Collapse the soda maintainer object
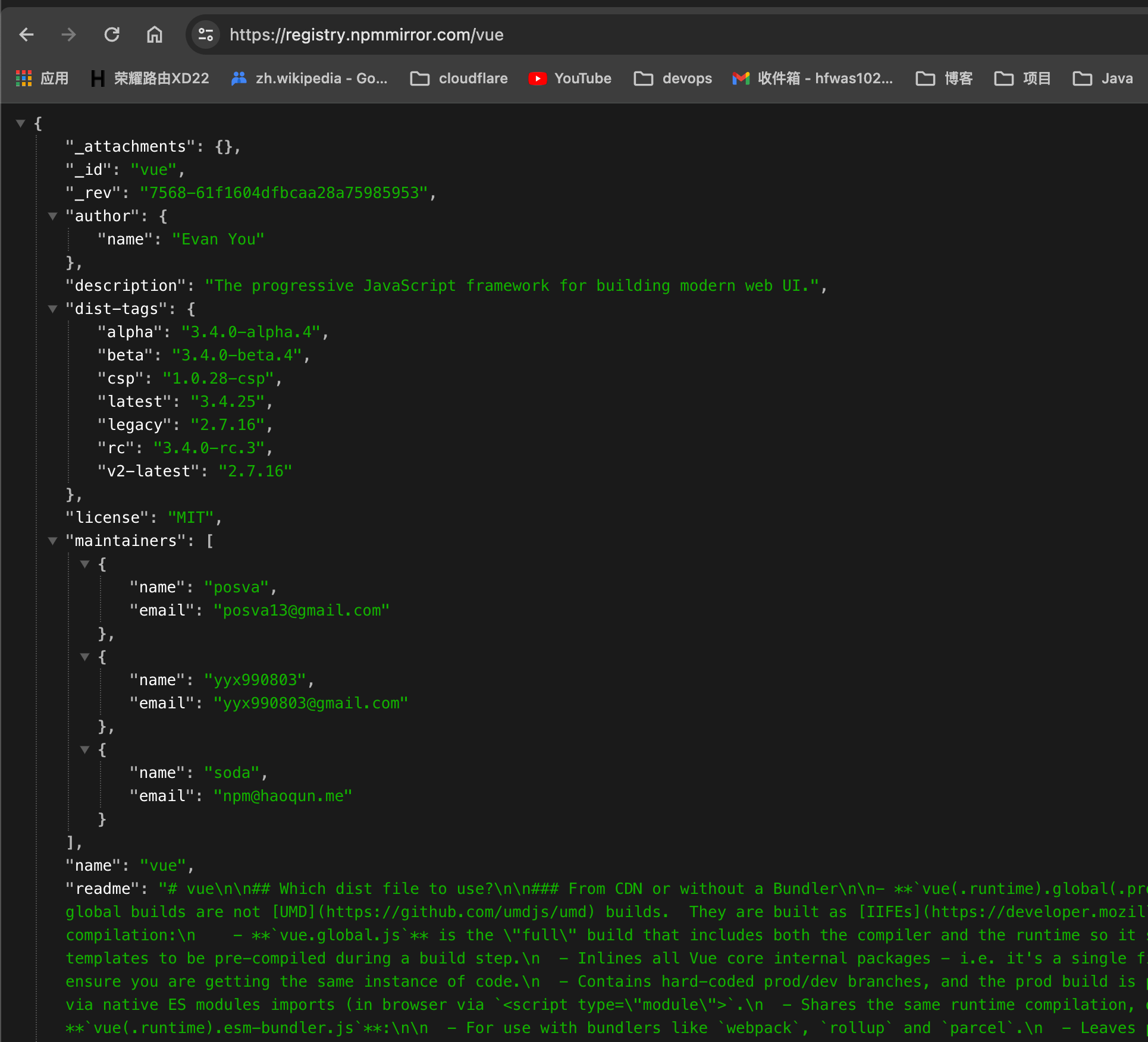Screen dimensions: 1148x1042 85,749
